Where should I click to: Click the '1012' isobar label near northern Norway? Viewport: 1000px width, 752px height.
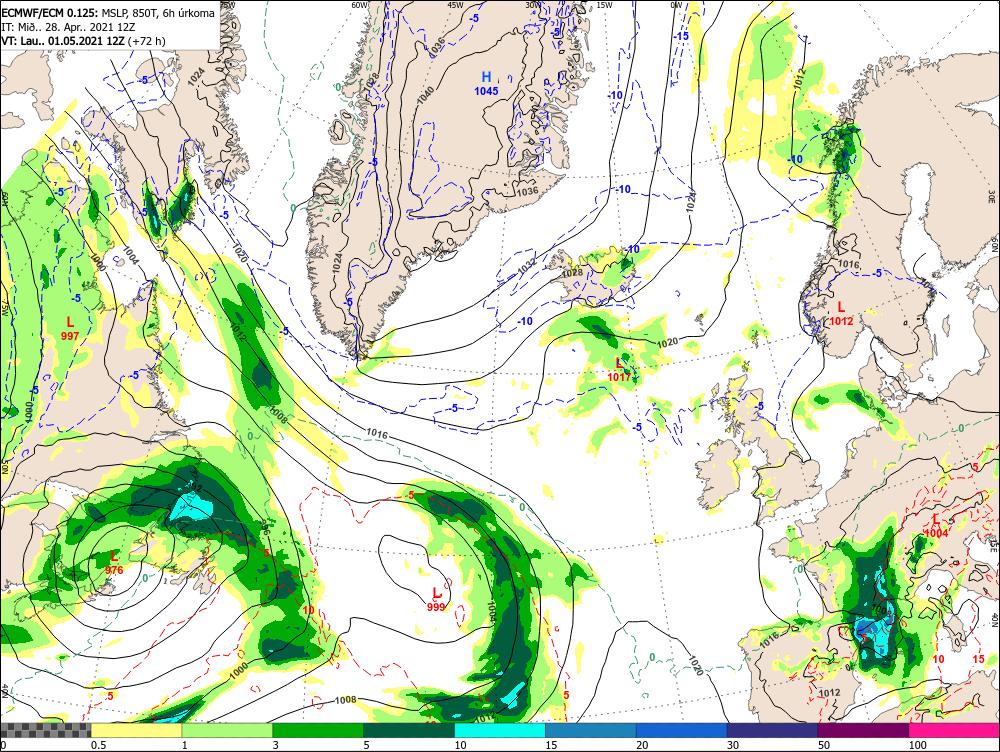799,78
